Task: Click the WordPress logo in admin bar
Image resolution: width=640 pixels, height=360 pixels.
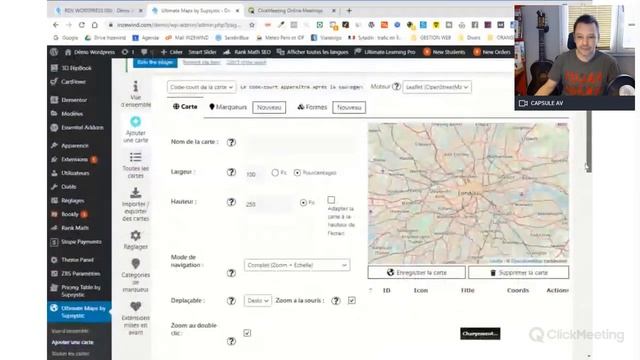Action: click(54, 52)
